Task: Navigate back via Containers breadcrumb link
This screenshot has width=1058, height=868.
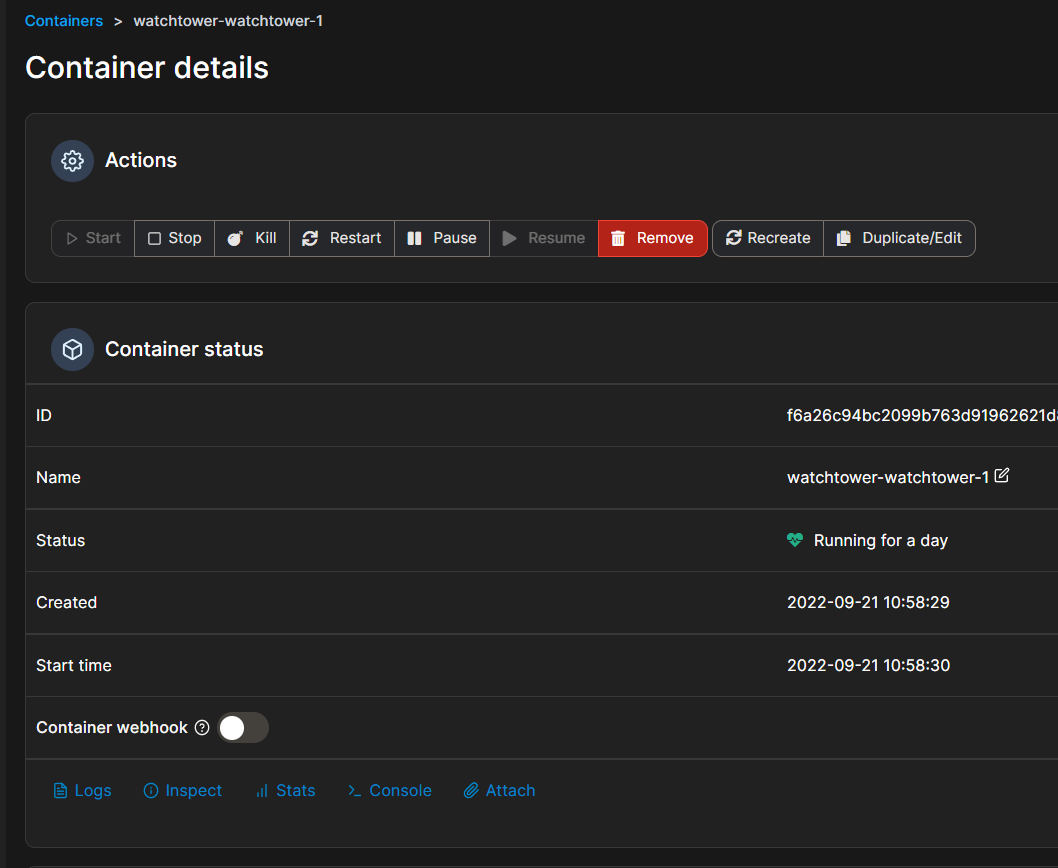Action: [x=63, y=20]
